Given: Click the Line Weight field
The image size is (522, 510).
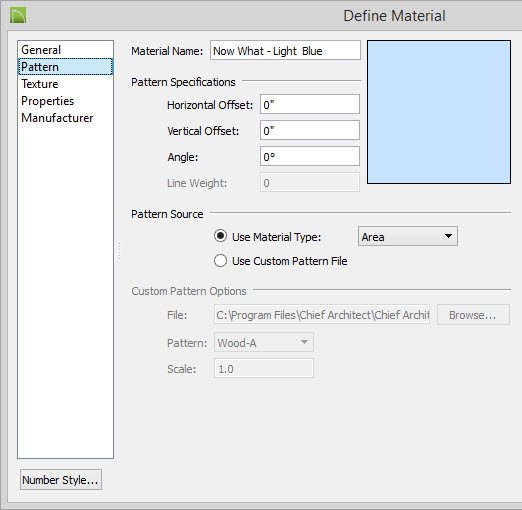Looking at the screenshot, I should click(x=310, y=182).
